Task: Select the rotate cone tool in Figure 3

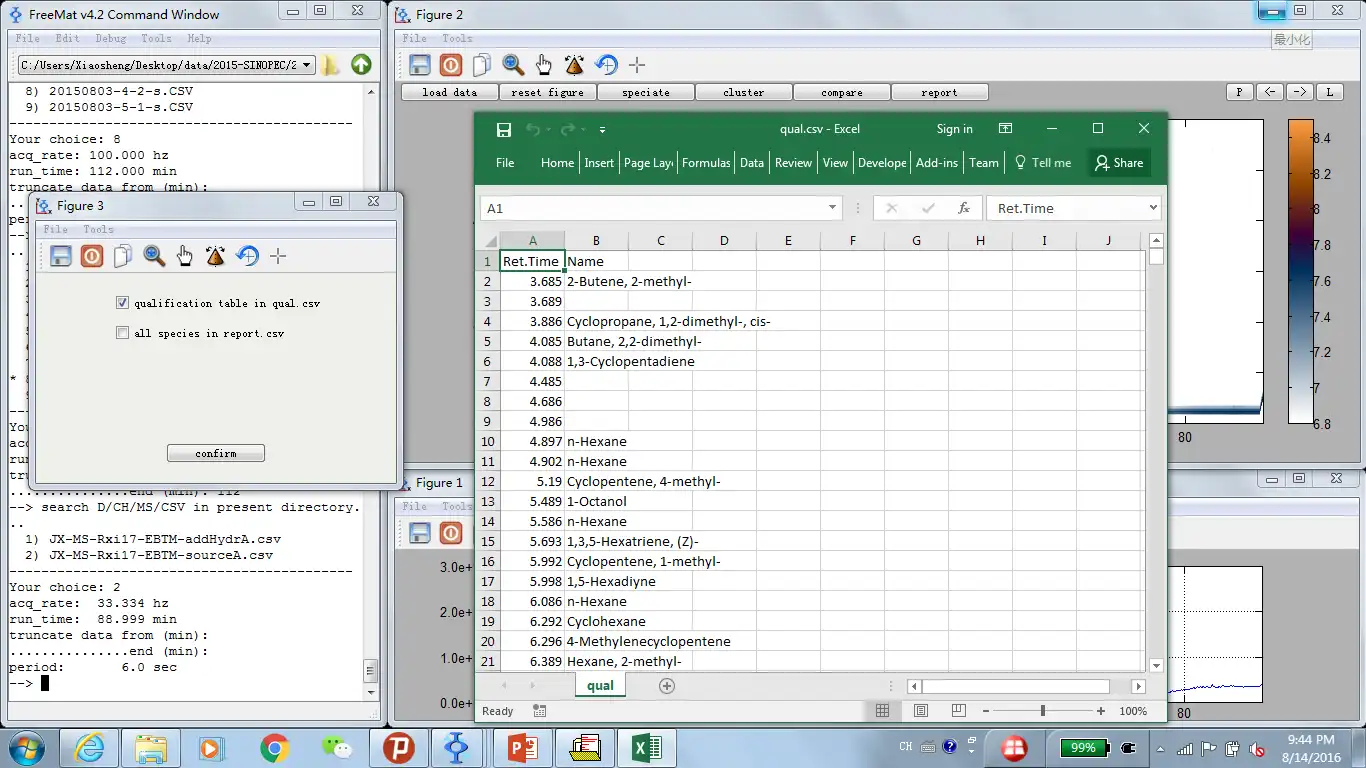Action: pyautogui.click(x=216, y=256)
